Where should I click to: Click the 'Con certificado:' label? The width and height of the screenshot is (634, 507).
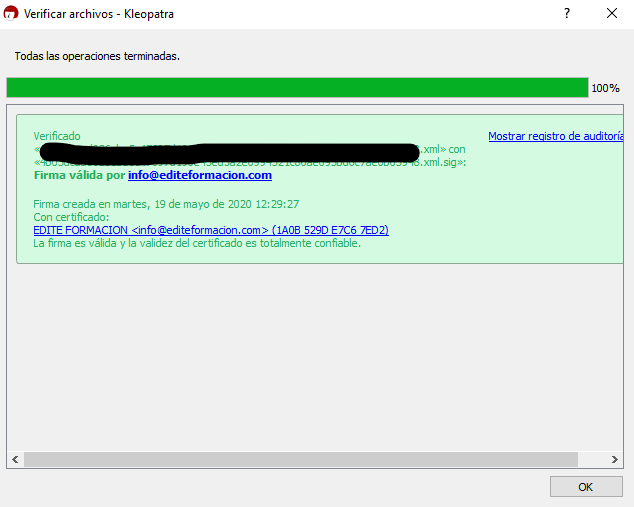(x=71, y=217)
